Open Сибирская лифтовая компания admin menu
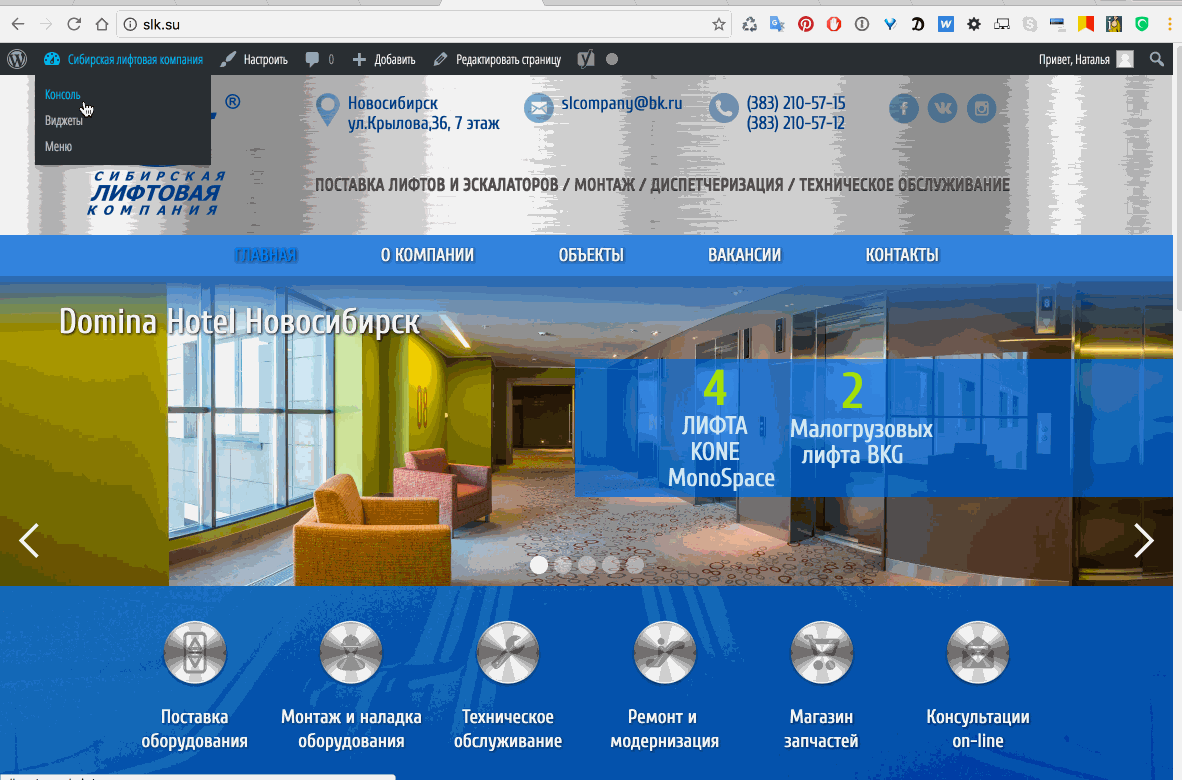The width and height of the screenshot is (1182, 780). 124,59
